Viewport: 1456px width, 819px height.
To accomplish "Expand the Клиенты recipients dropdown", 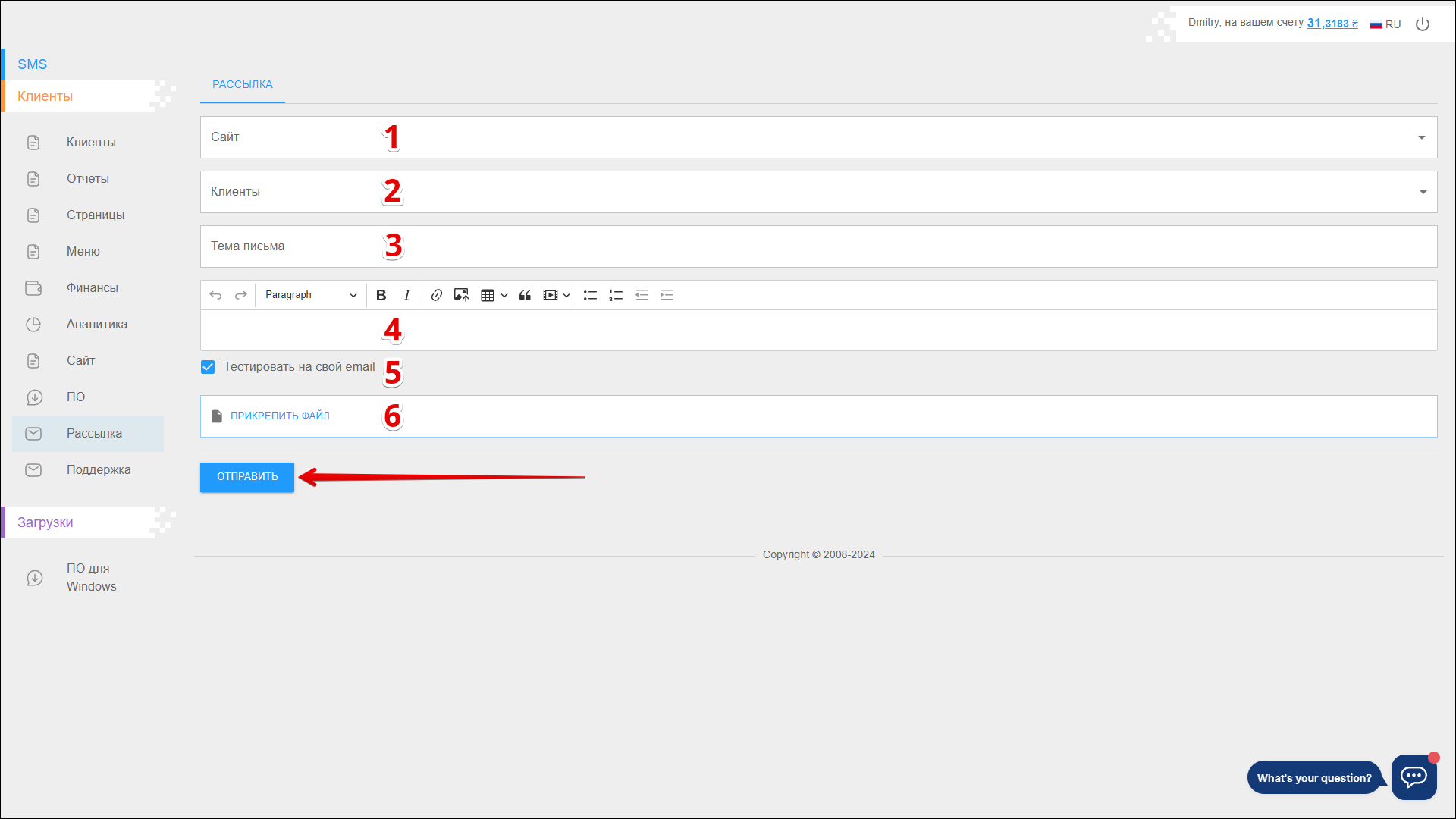I will pos(1423,192).
